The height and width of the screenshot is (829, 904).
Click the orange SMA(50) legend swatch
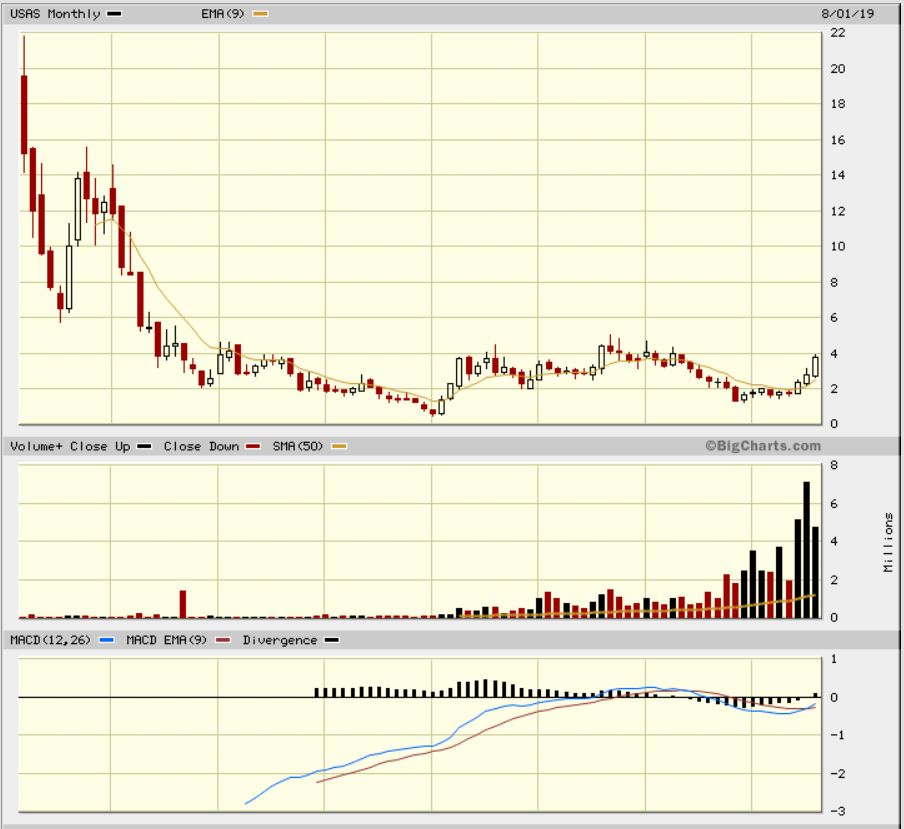[x=339, y=447]
